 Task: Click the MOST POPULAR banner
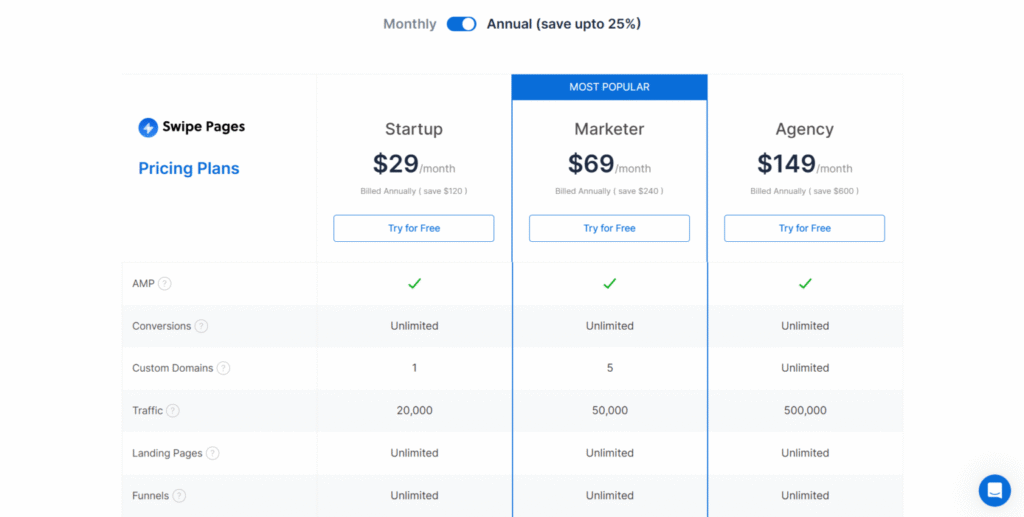pyautogui.click(x=609, y=87)
